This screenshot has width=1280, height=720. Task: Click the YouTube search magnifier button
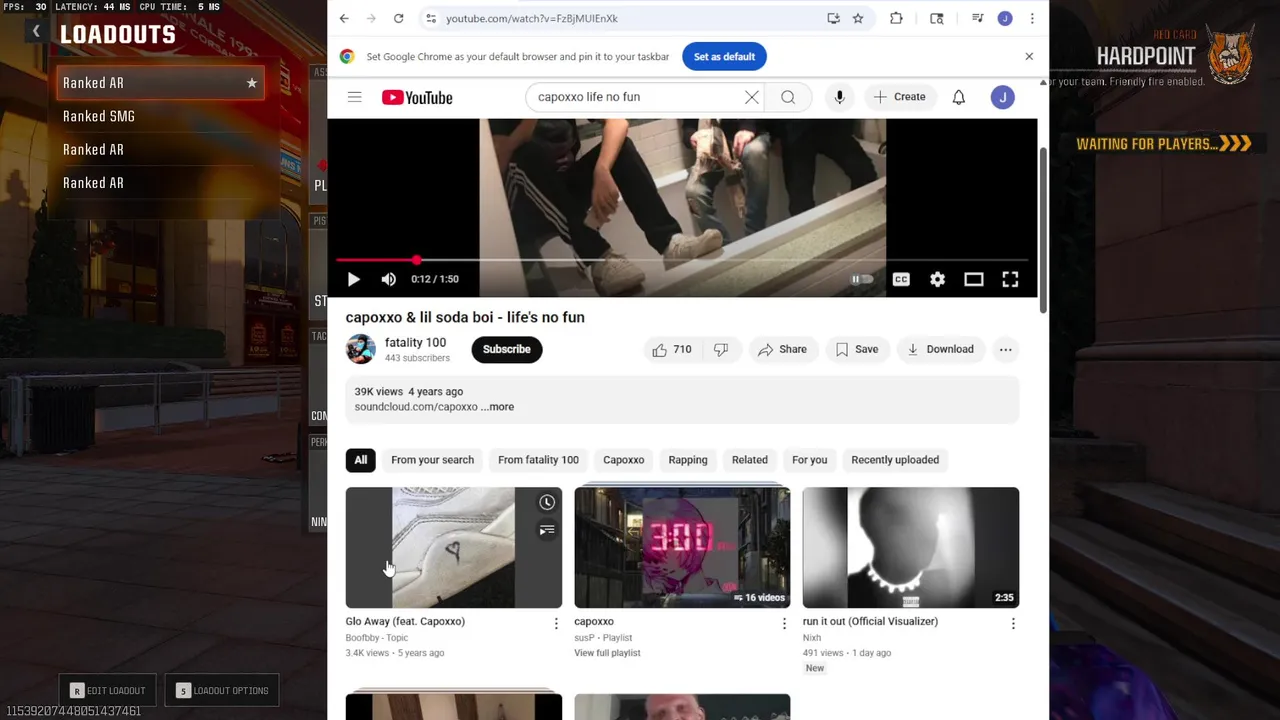tap(788, 97)
